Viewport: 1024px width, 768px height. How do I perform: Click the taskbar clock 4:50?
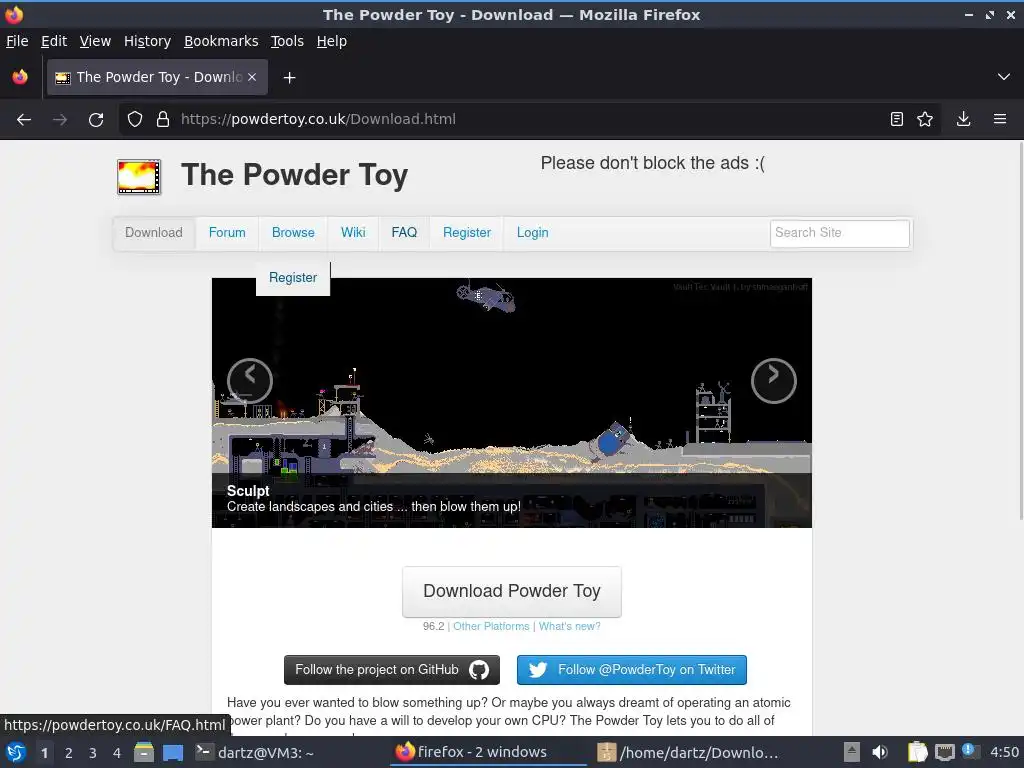(x=1004, y=752)
